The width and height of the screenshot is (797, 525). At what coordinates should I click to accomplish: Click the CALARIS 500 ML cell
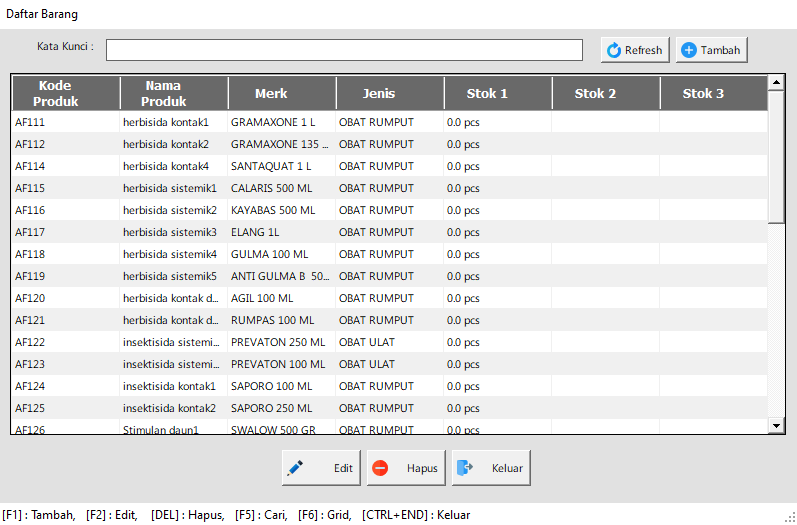tap(282, 188)
